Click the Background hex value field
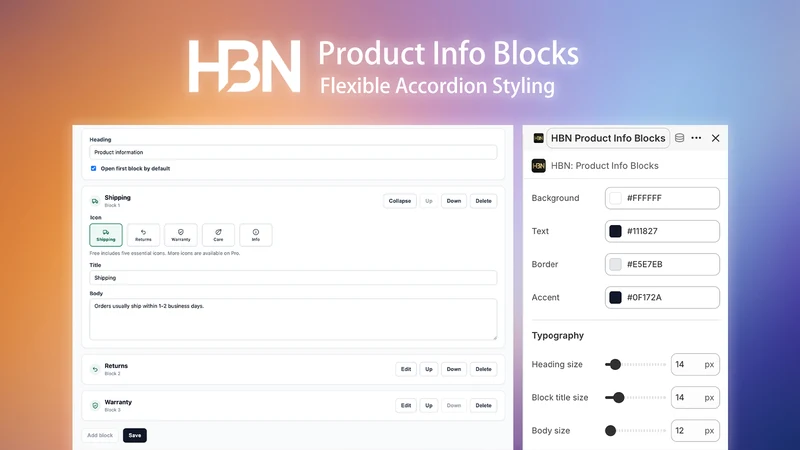800x450 pixels. coord(662,198)
